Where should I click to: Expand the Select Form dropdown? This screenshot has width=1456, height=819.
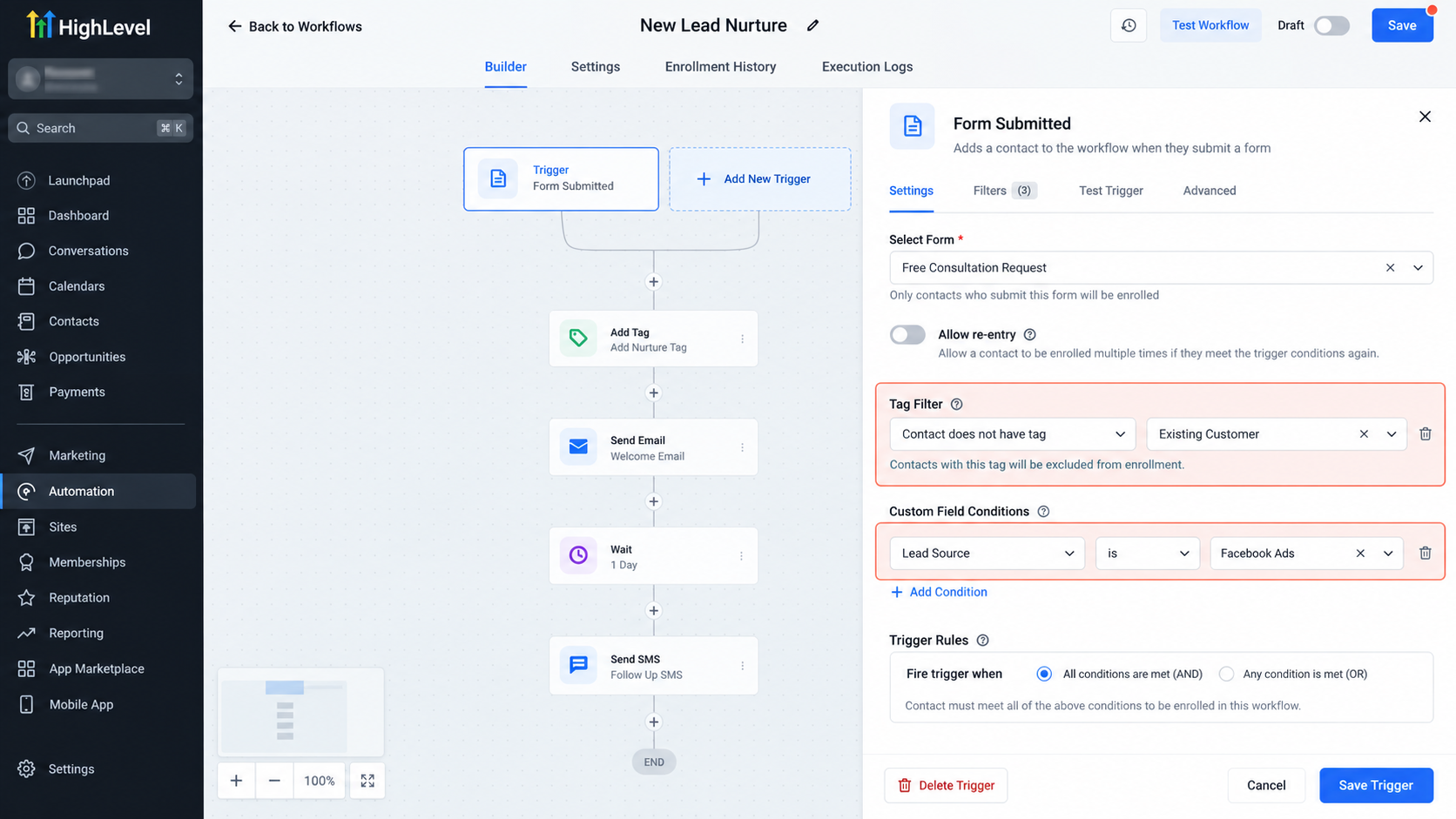point(1418,268)
